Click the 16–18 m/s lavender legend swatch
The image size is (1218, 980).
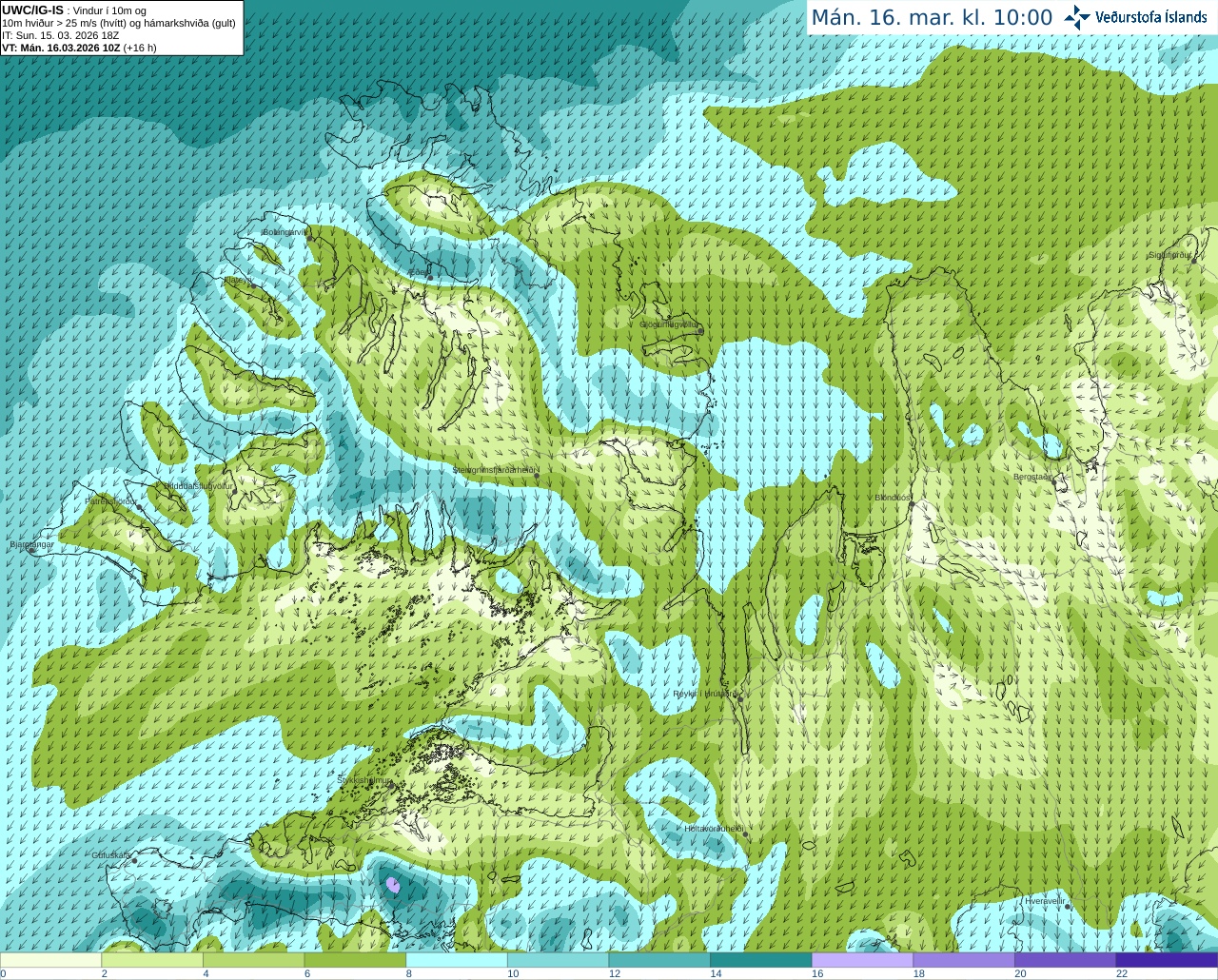coord(862,960)
